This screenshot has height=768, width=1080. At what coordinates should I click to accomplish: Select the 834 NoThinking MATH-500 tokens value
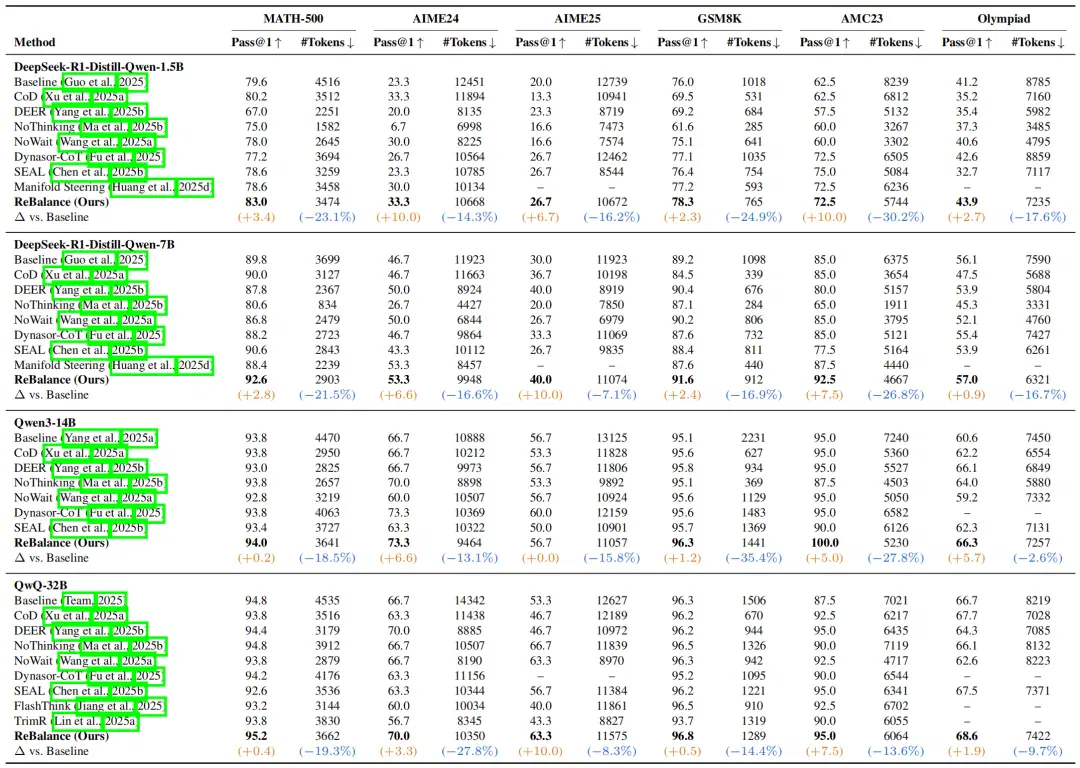pos(327,305)
